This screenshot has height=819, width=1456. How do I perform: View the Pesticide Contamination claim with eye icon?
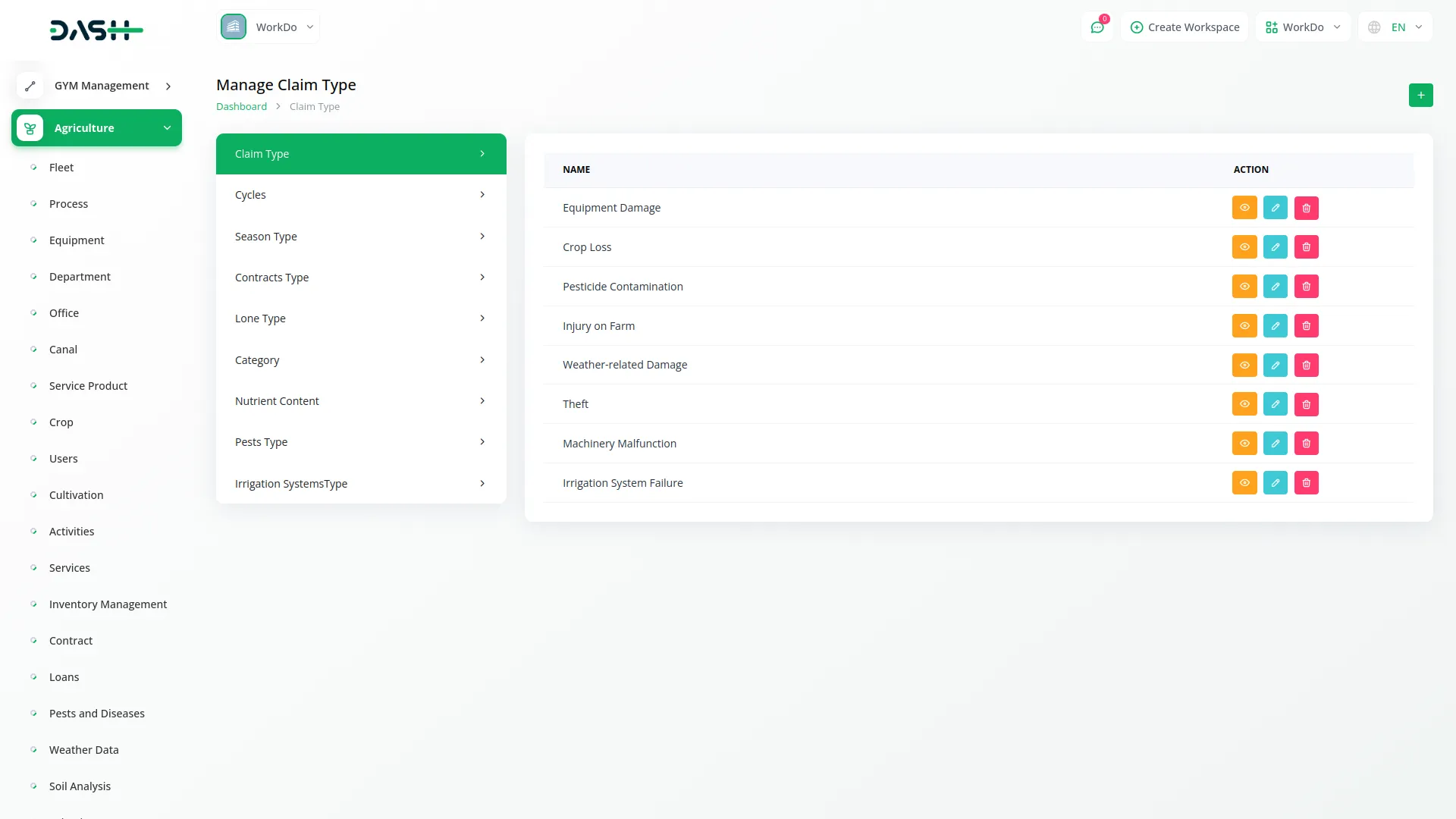pyautogui.click(x=1244, y=287)
